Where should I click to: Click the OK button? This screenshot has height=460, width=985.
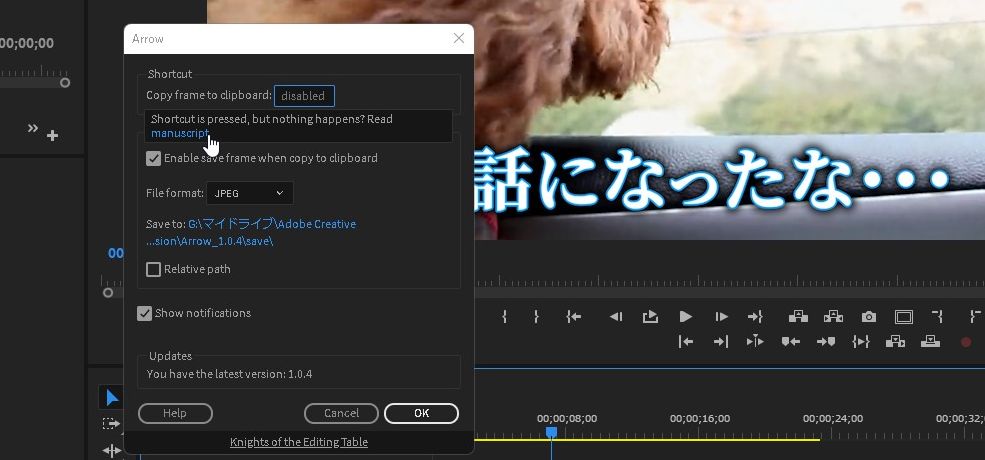(x=421, y=413)
